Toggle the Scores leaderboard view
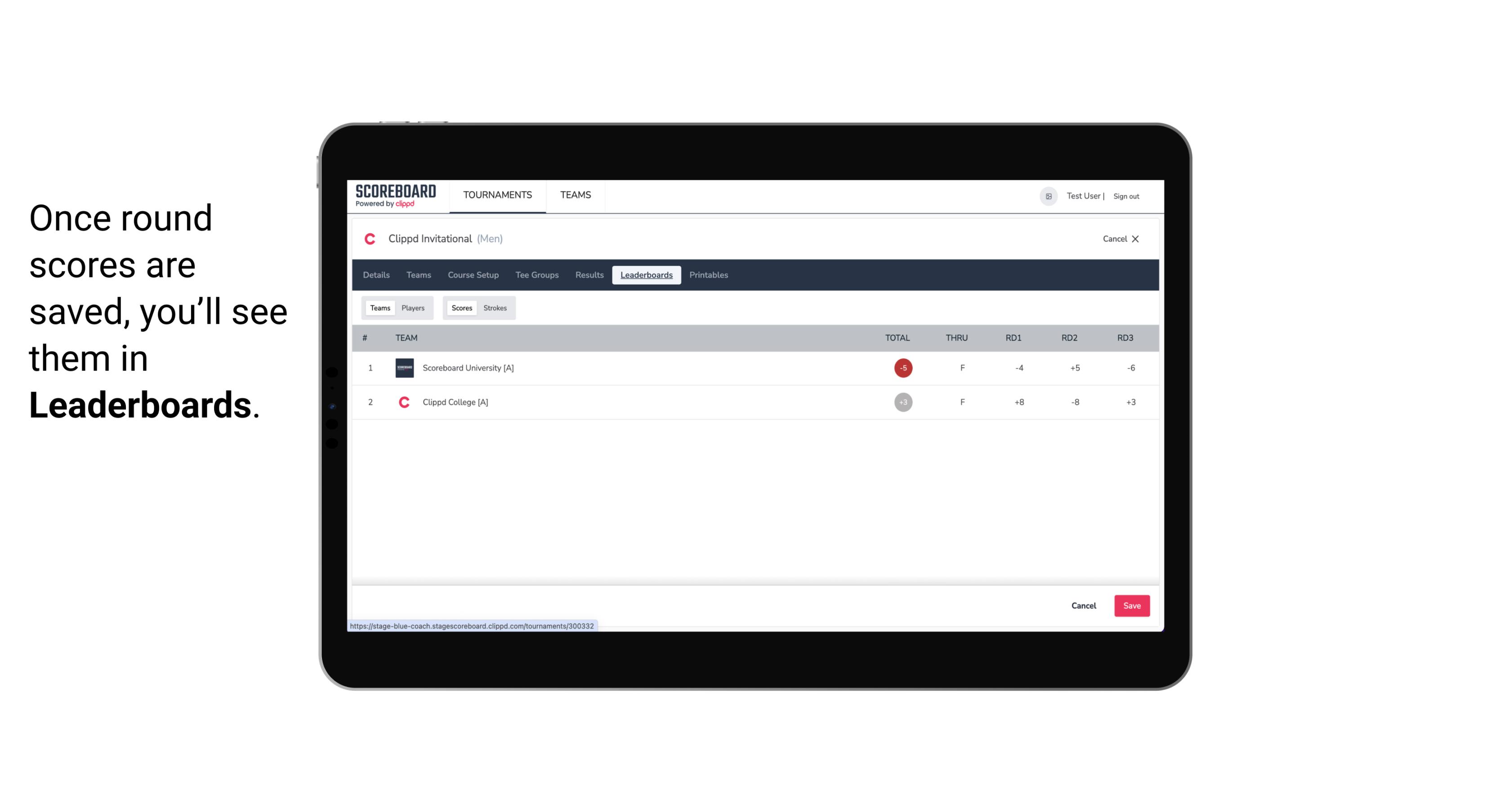Screen dimensions: 1509x812 point(462,308)
